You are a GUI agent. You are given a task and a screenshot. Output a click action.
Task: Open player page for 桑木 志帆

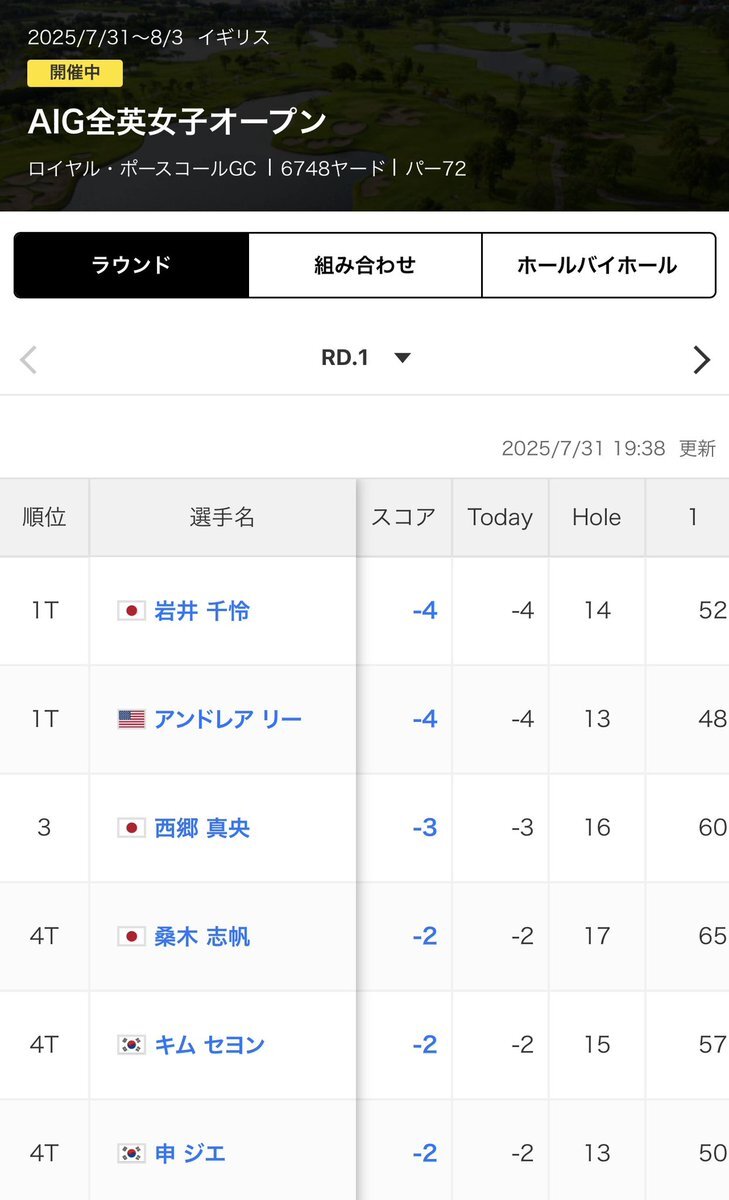point(202,937)
